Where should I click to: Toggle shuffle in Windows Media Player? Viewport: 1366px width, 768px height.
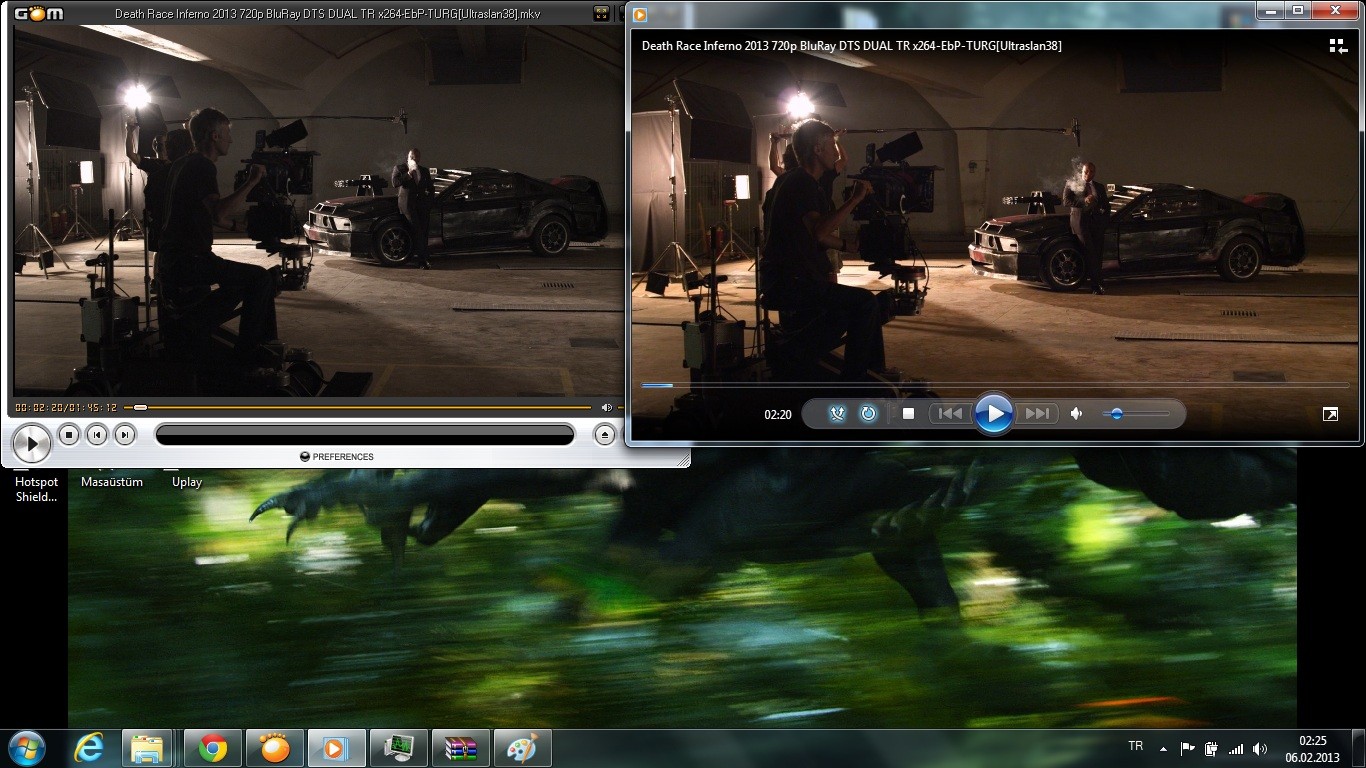click(837, 414)
